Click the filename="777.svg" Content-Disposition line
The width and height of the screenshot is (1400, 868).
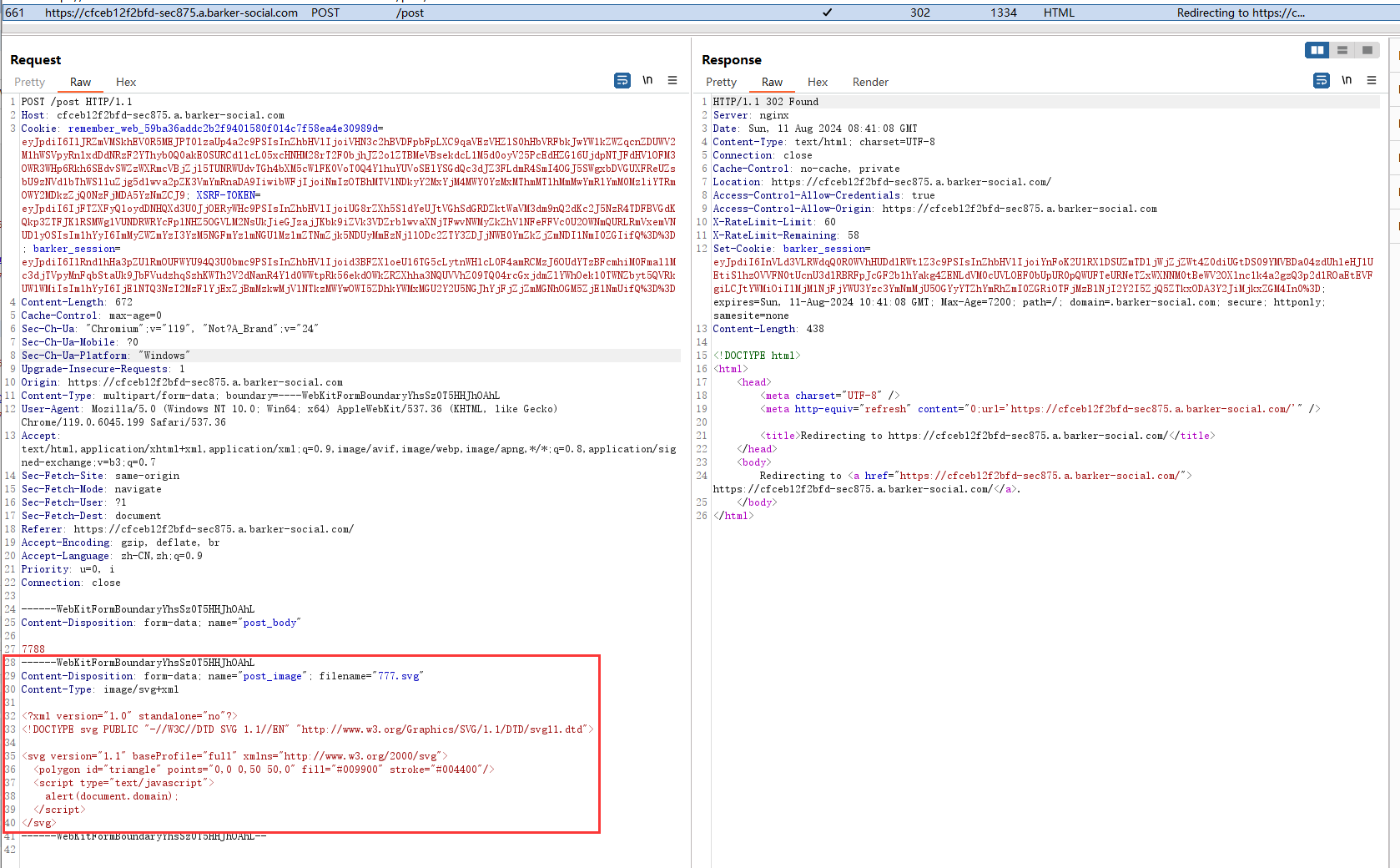coord(223,676)
